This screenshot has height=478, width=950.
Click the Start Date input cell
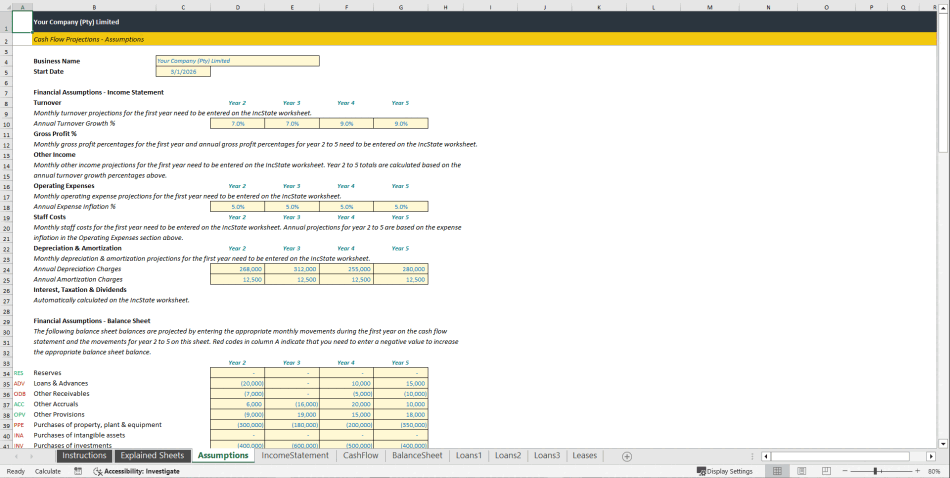(x=183, y=71)
